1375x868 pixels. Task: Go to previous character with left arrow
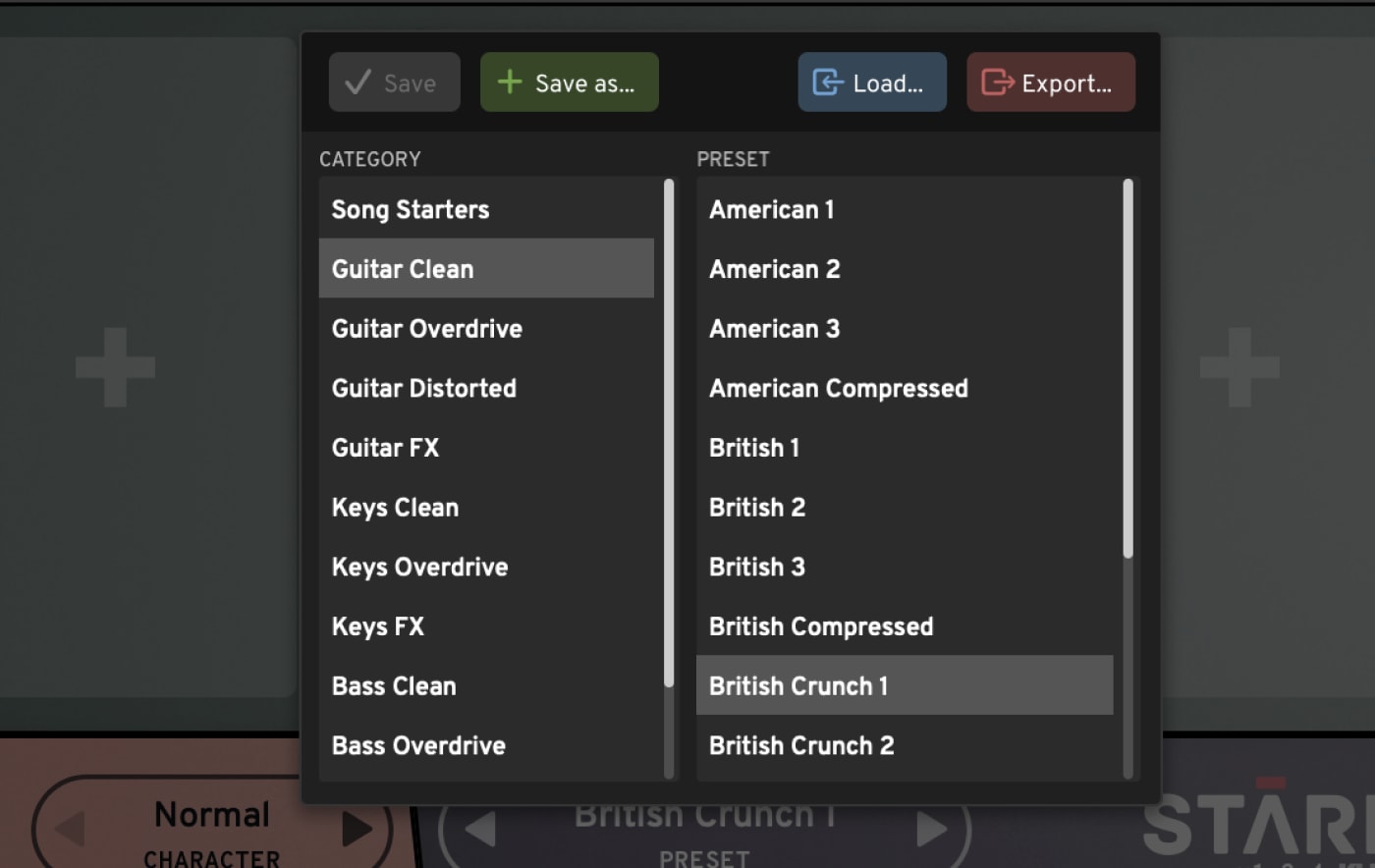click(70, 830)
